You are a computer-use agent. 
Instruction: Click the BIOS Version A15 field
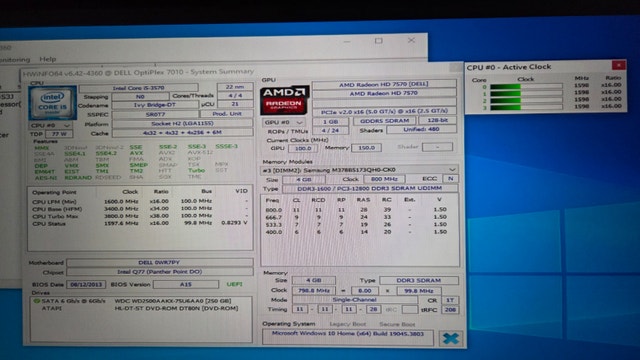186,284
